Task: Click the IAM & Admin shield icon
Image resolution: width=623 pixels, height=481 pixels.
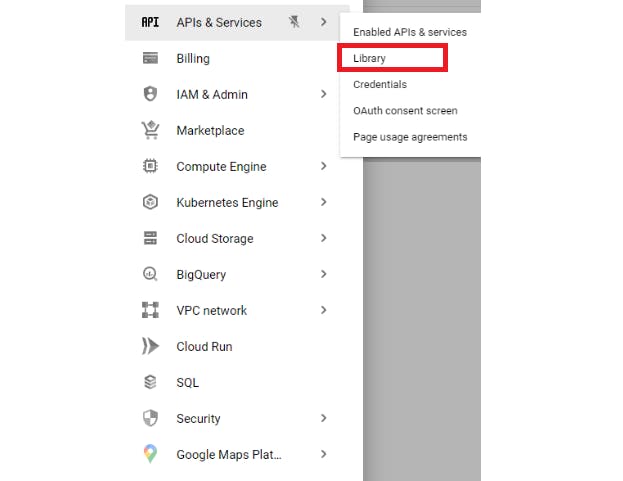Action: point(150,94)
